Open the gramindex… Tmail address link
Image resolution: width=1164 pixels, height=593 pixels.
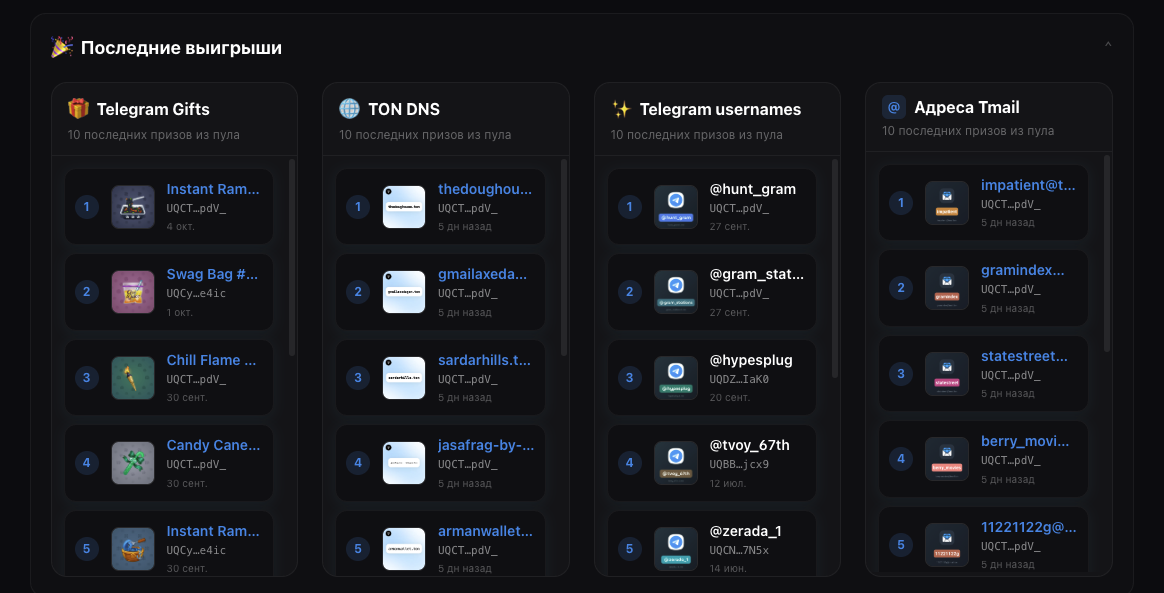click(1023, 270)
